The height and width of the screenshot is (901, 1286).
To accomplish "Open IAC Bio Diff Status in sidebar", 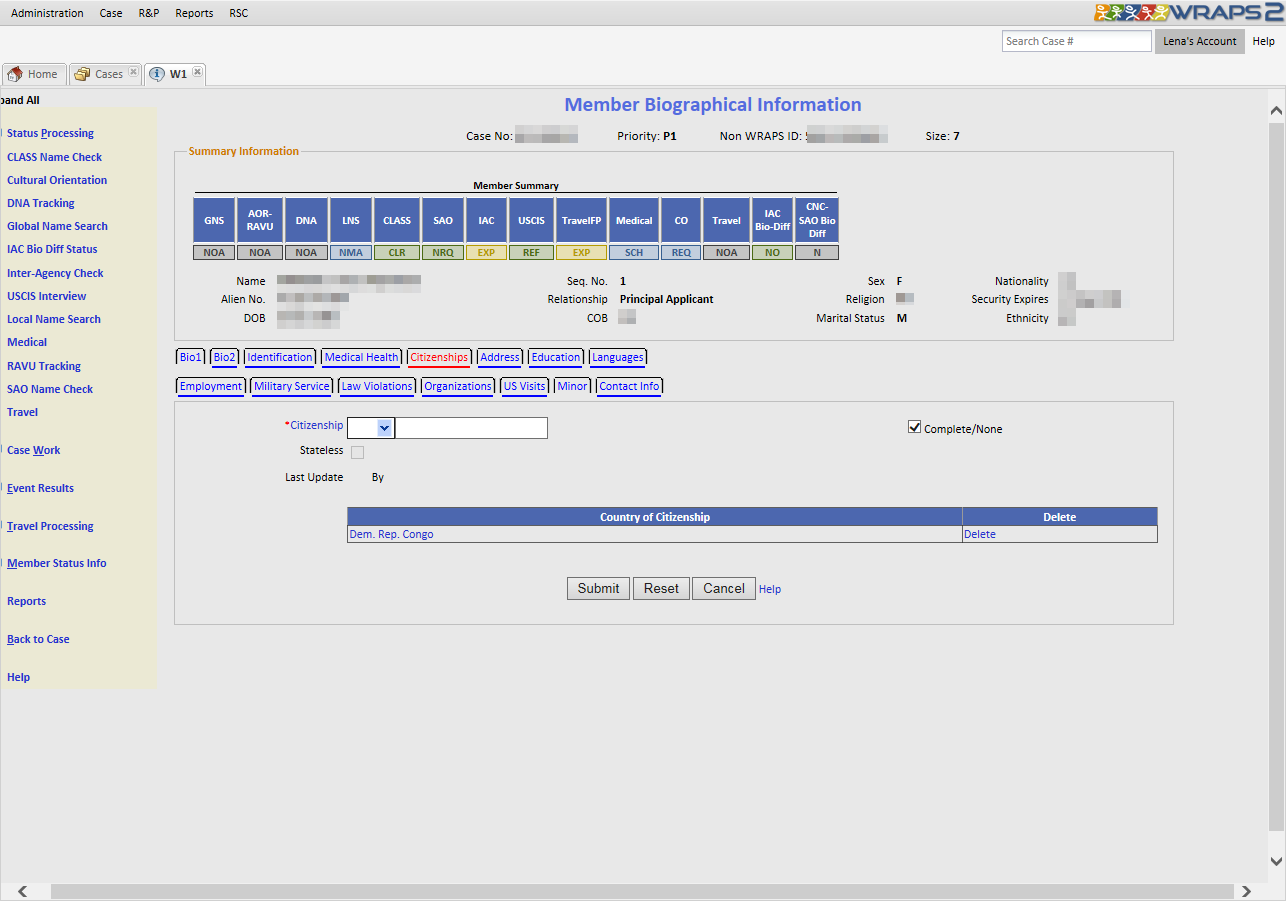I will point(52,249).
